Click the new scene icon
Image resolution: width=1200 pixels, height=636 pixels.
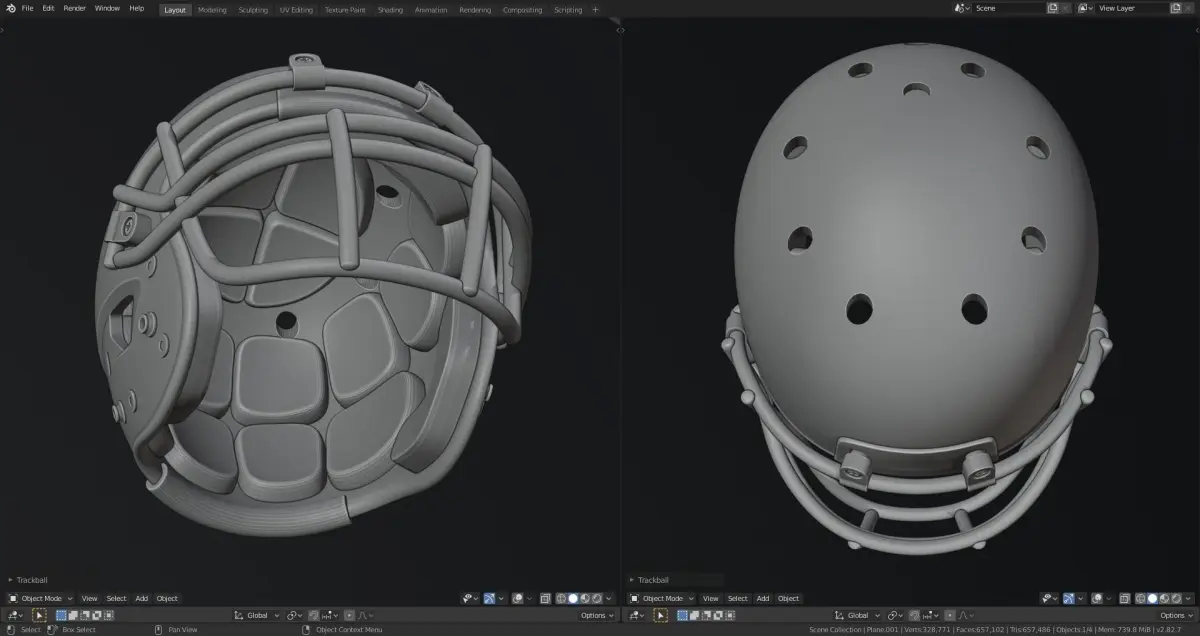point(1053,8)
